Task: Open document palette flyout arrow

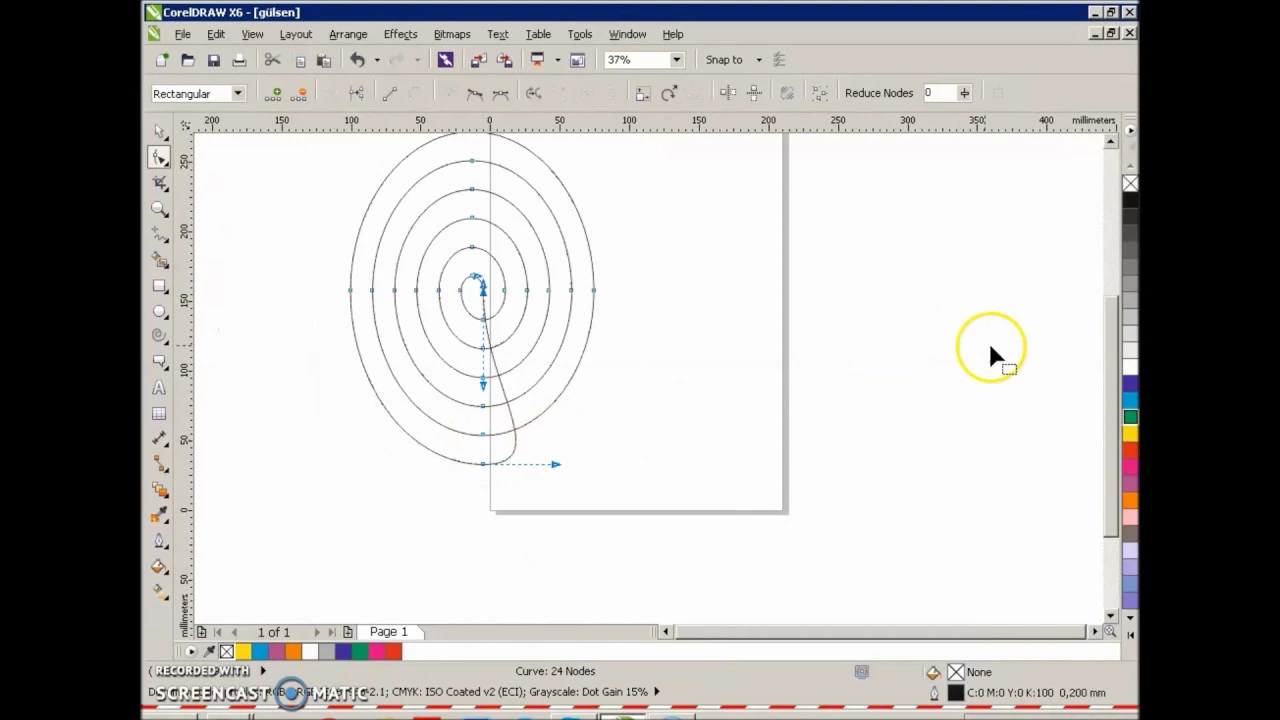Action: coord(191,652)
